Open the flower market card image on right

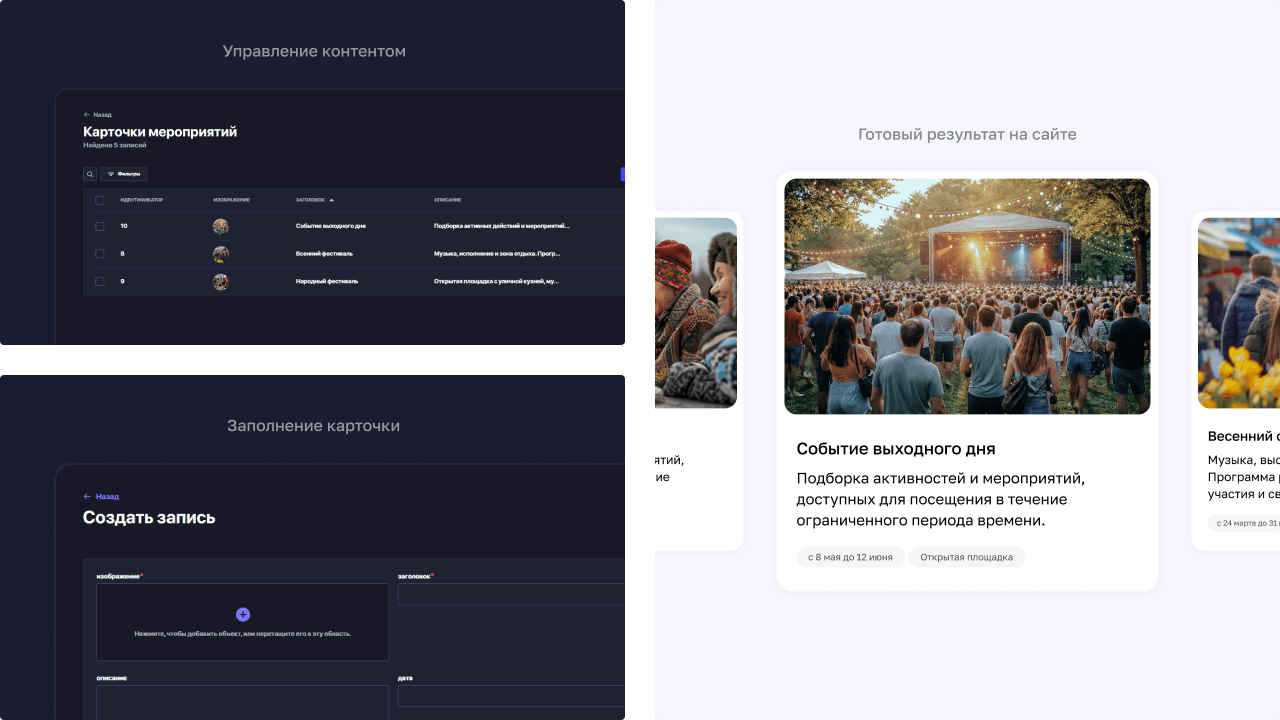[x=1239, y=313]
